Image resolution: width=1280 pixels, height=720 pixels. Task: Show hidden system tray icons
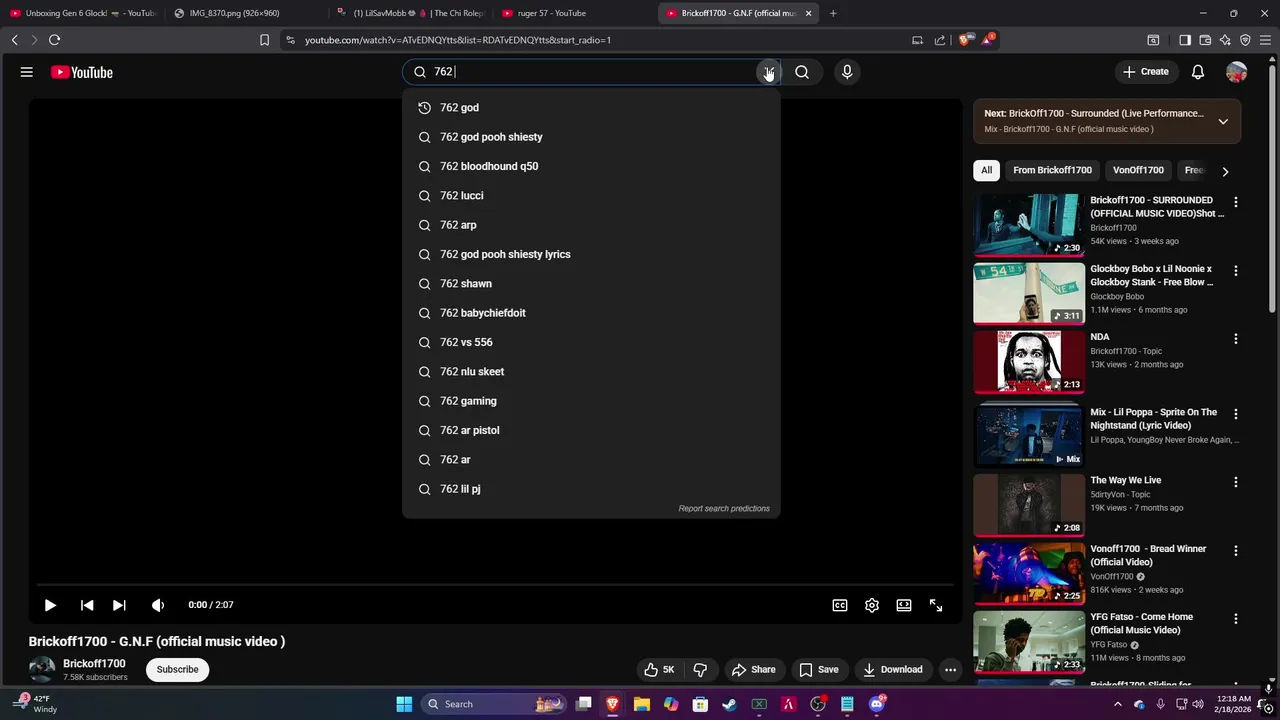pyautogui.click(x=1120, y=704)
